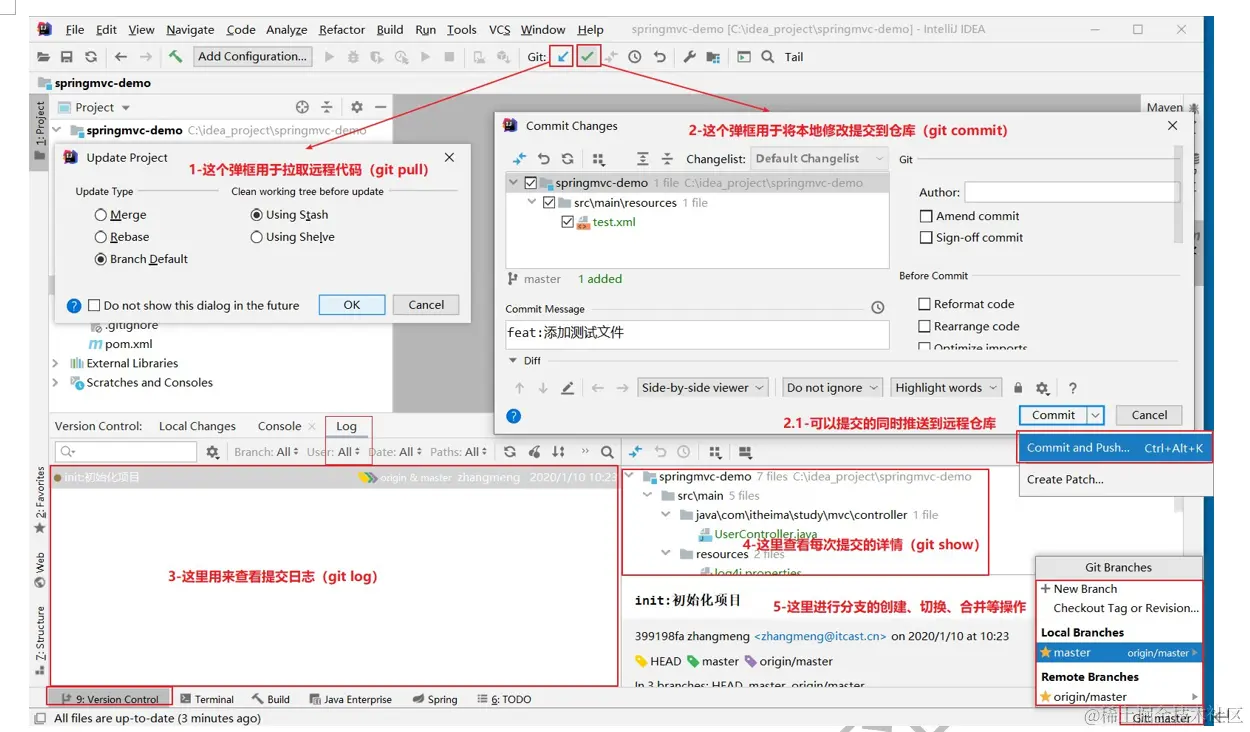Enable the Amend commit checkbox

click(x=926, y=216)
